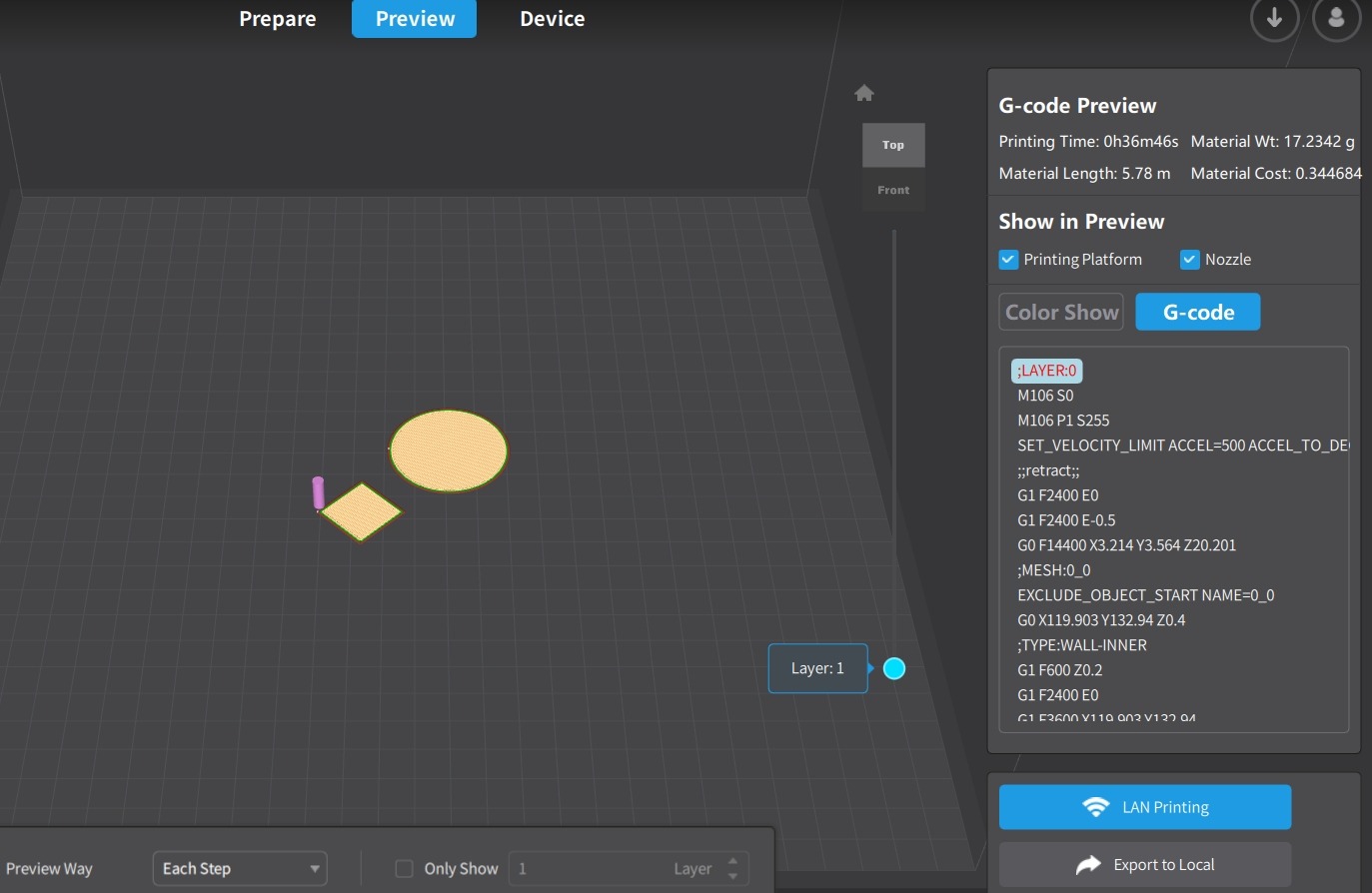This screenshot has width=1372, height=893.
Task: Open the user account profile icon
Action: [1336, 19]
